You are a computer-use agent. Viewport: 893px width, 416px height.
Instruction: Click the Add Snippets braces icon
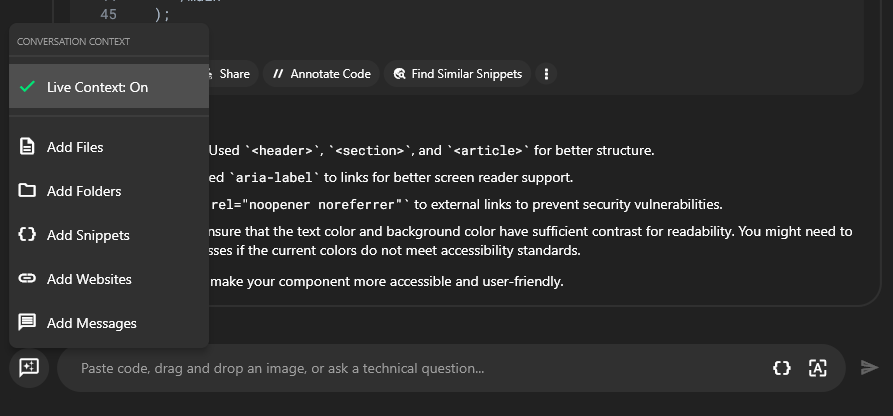pyautogui.click(x=27, y=234)
